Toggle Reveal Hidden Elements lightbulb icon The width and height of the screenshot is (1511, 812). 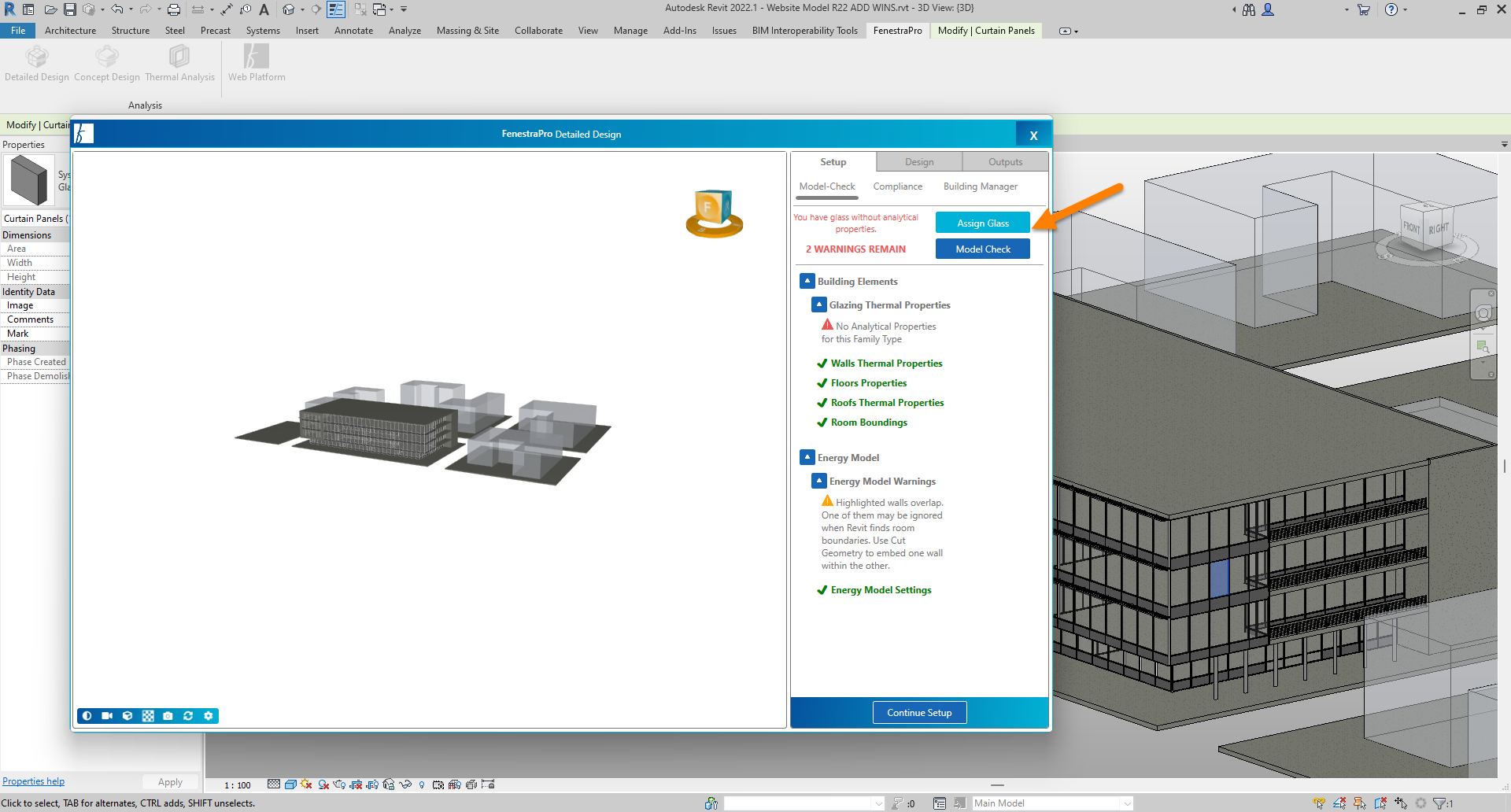pos(422,784)
